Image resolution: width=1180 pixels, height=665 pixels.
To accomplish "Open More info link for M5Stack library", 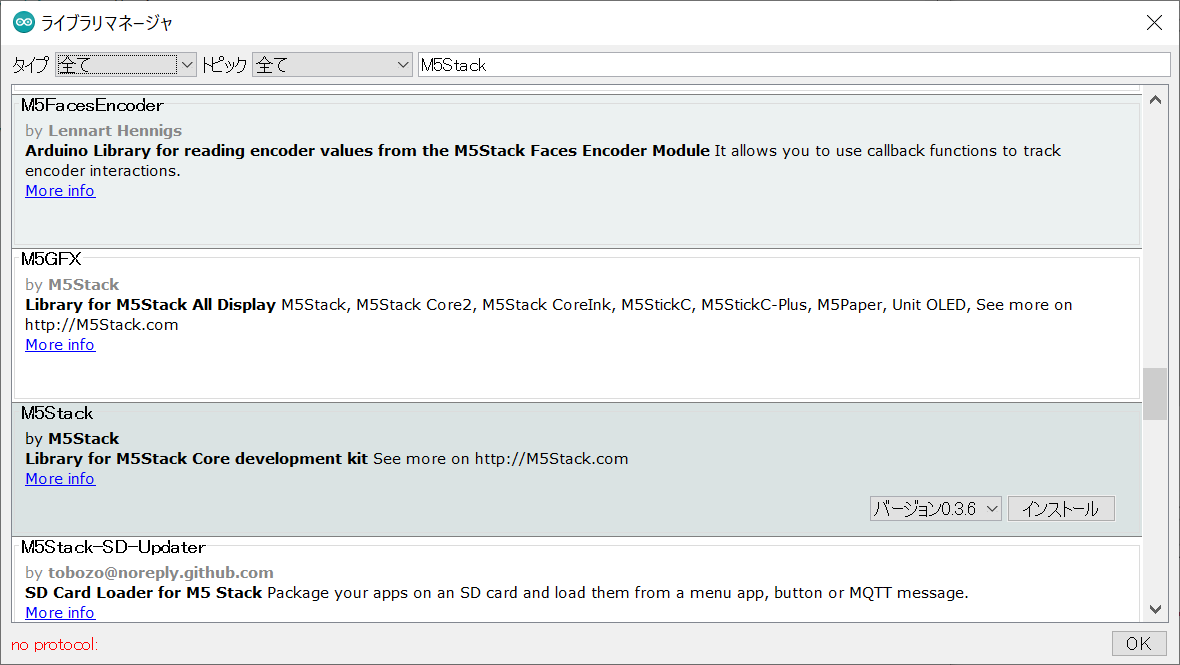I will 60,478.
